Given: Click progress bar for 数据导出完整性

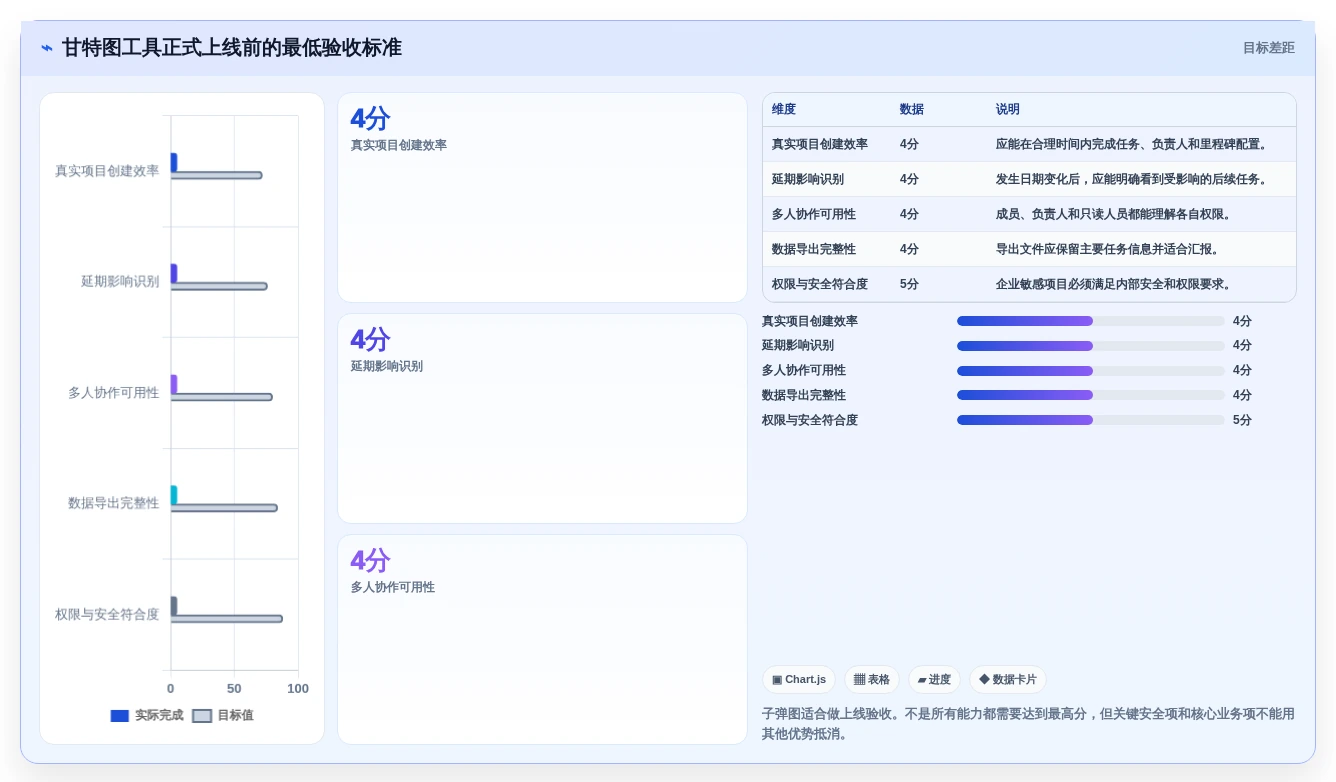Looking at the screenshot, I should [x=1090, y=395].
